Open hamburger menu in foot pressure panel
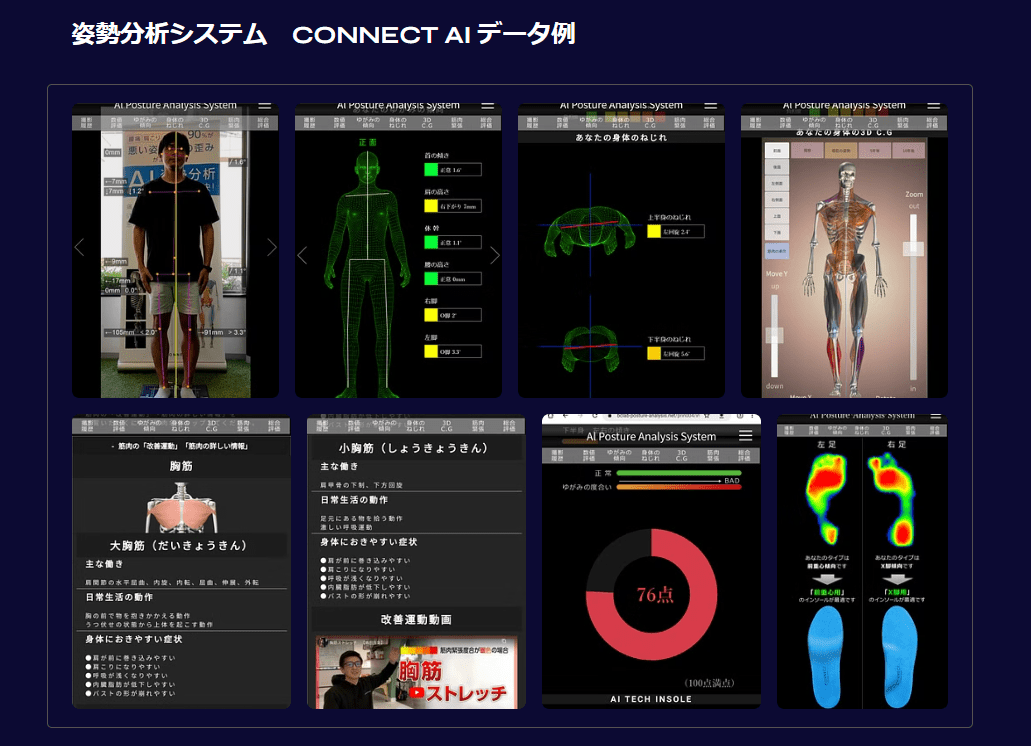 [936, 416]
